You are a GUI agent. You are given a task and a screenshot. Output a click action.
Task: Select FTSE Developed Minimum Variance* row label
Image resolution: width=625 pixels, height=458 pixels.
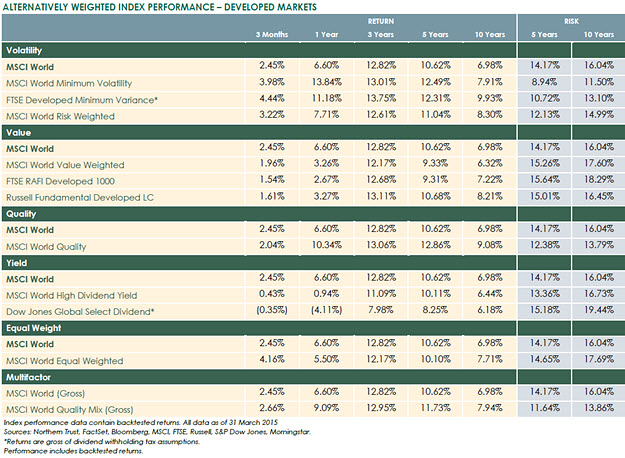point(82,100)
